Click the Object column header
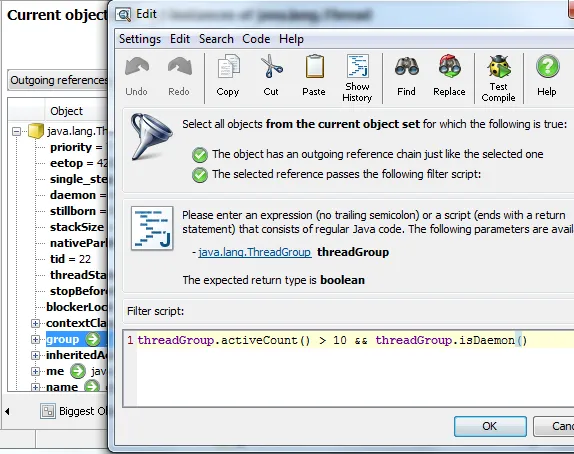Screen dimensions: 574x454 click(x=76, y=111)
